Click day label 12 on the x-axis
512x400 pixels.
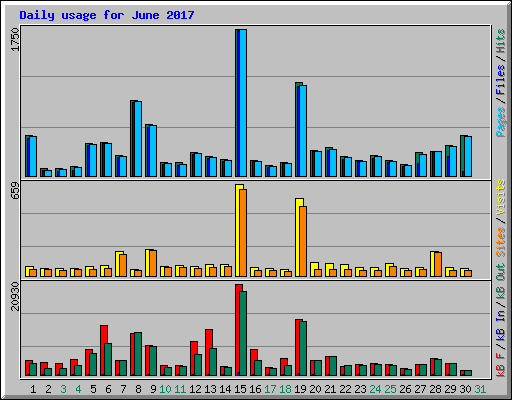[195, 389]
